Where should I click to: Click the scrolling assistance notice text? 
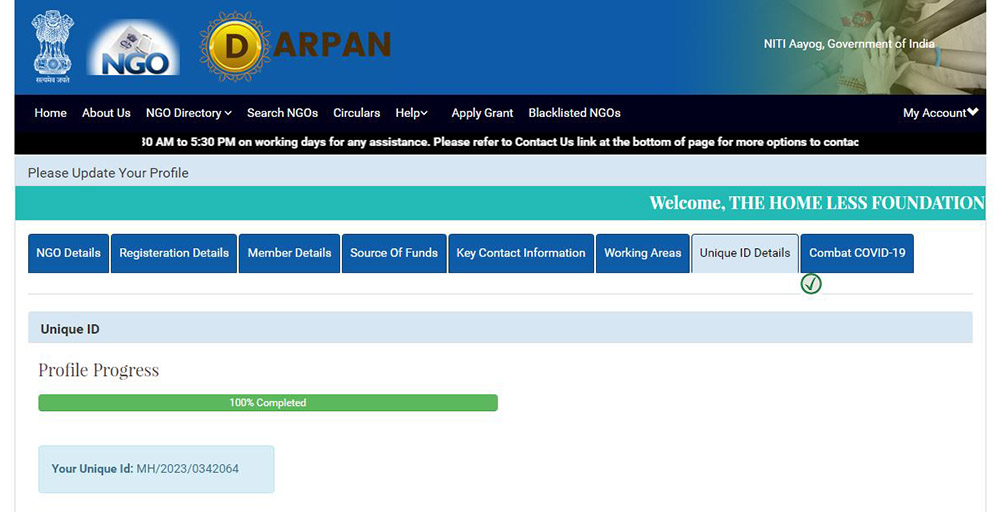click(500, 142)
